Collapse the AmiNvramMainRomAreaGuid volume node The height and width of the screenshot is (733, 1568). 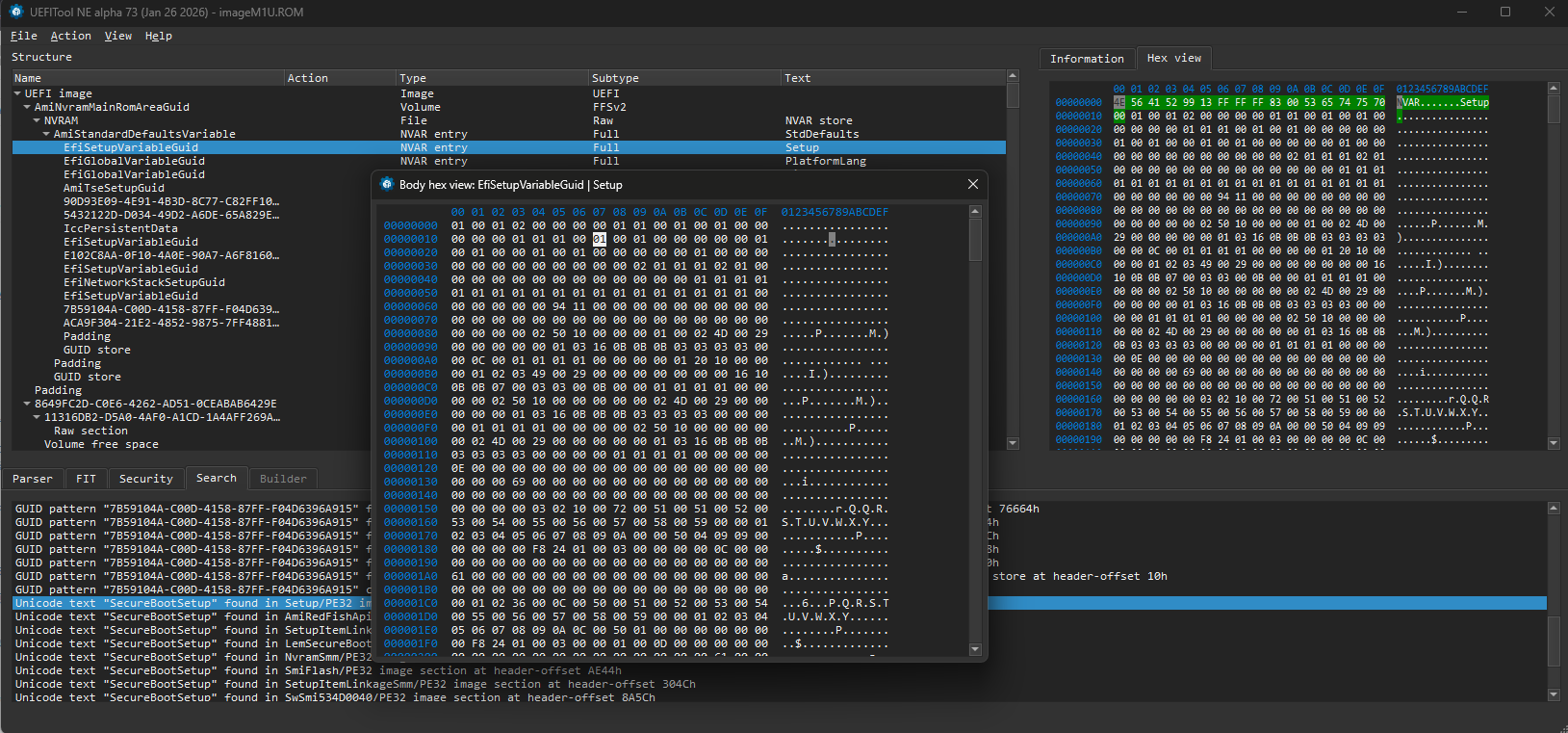[28, 108]
